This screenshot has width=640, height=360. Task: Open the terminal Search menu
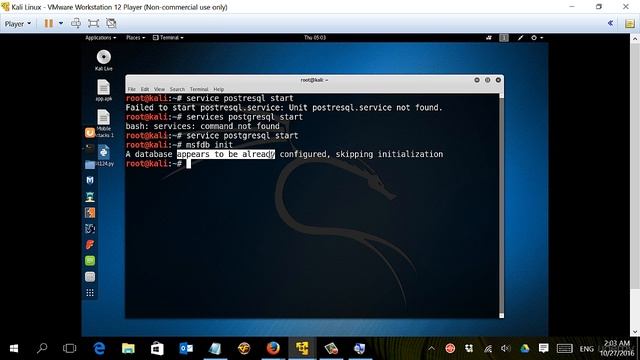(x=177, y=89)
